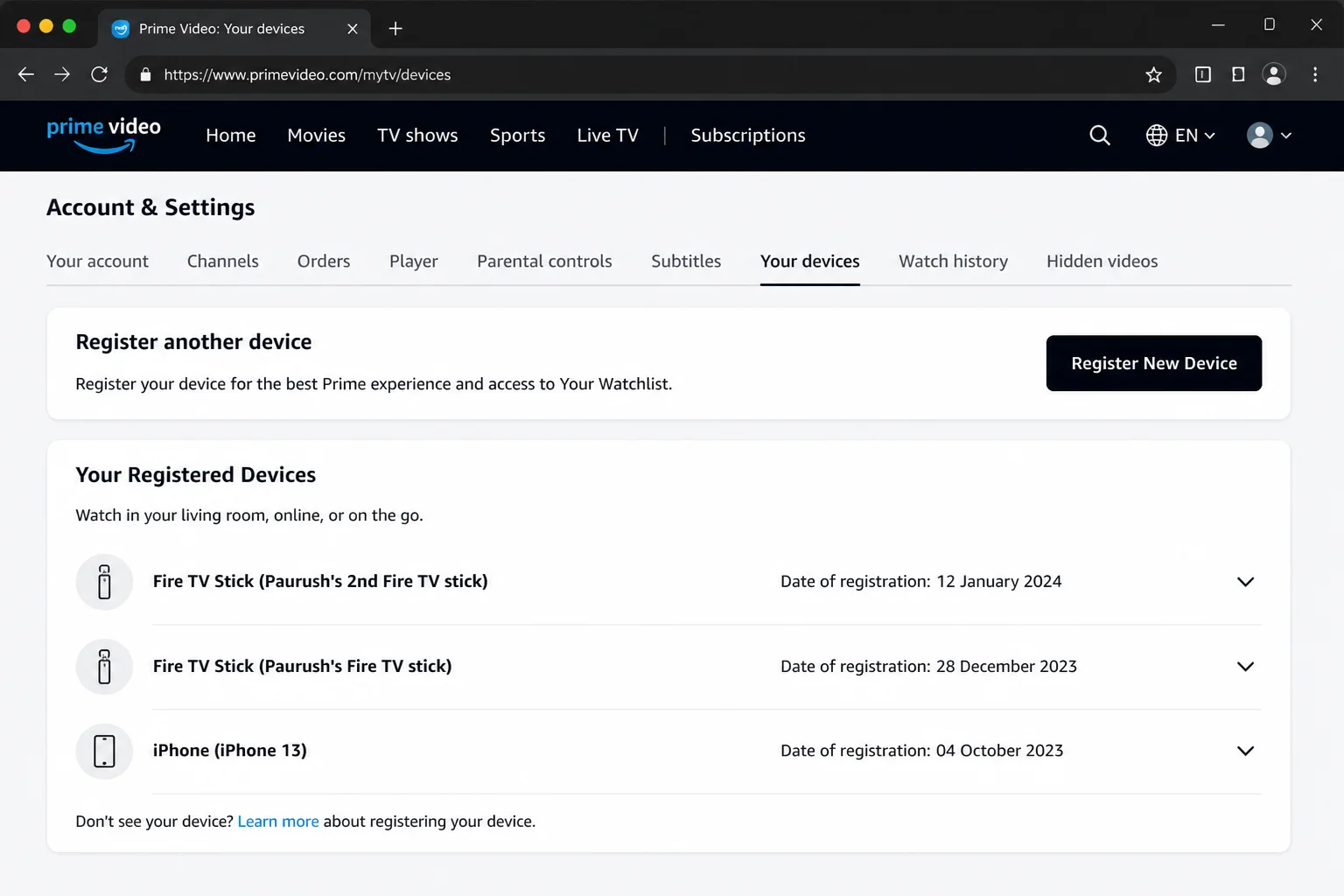The image size is (1344, 896).
Task: Switch to Subtitles tab
Action: click(x=686, y=262)
